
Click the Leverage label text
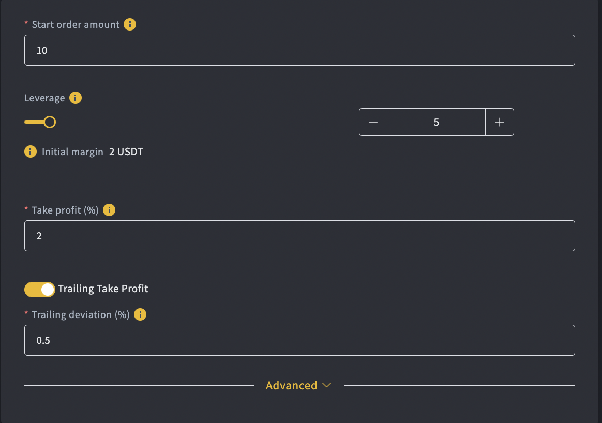(45, 98)
